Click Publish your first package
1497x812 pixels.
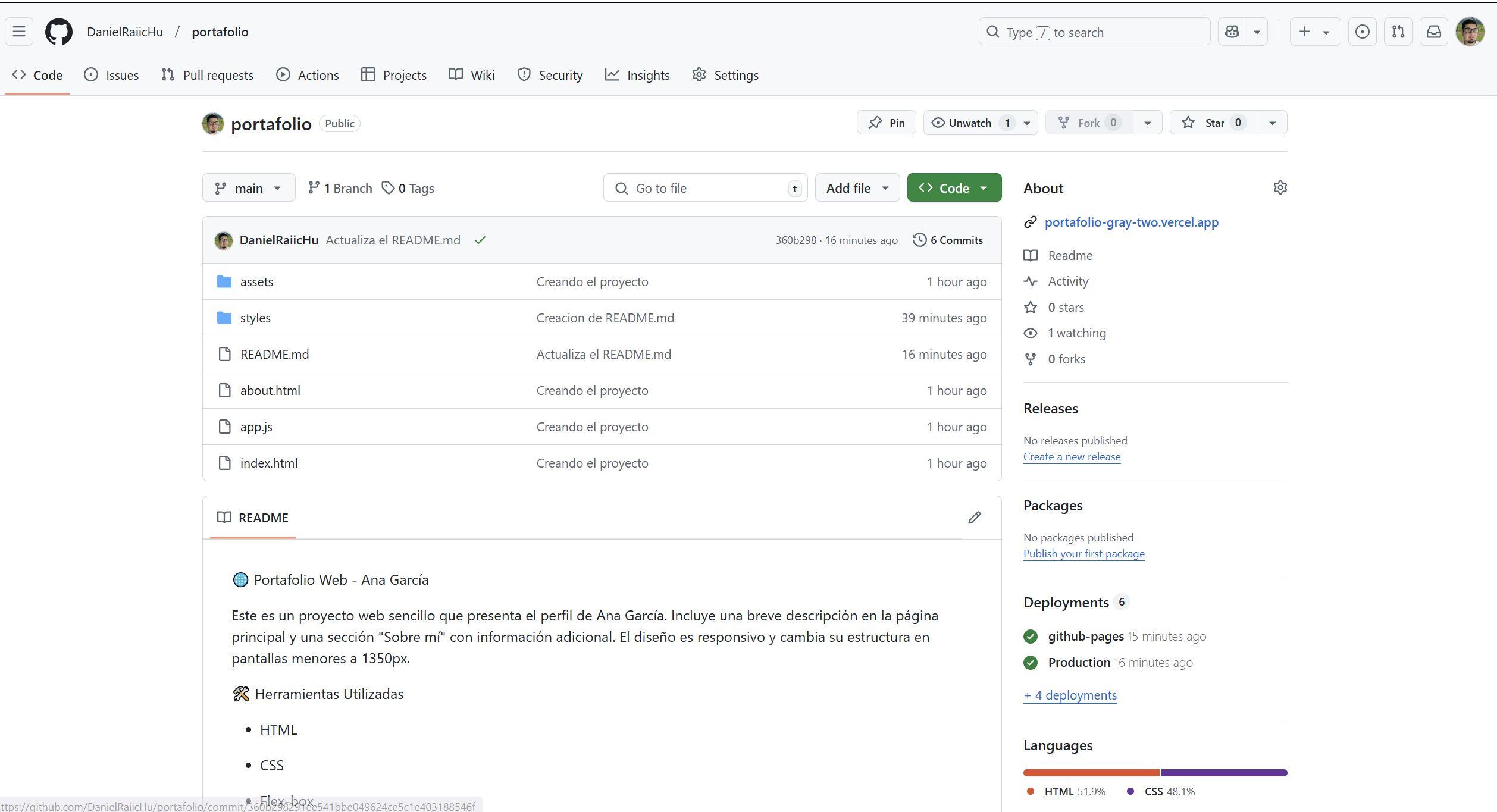click(x=1083, y=554)
